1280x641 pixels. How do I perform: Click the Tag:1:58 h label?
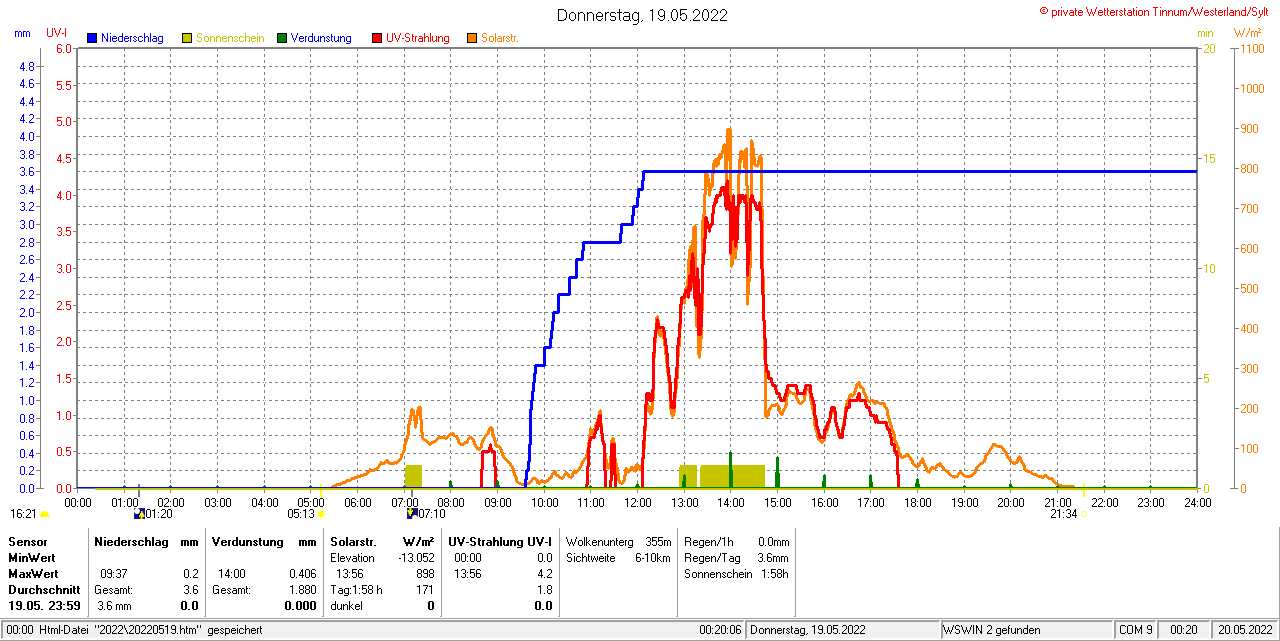click(356, 590)
